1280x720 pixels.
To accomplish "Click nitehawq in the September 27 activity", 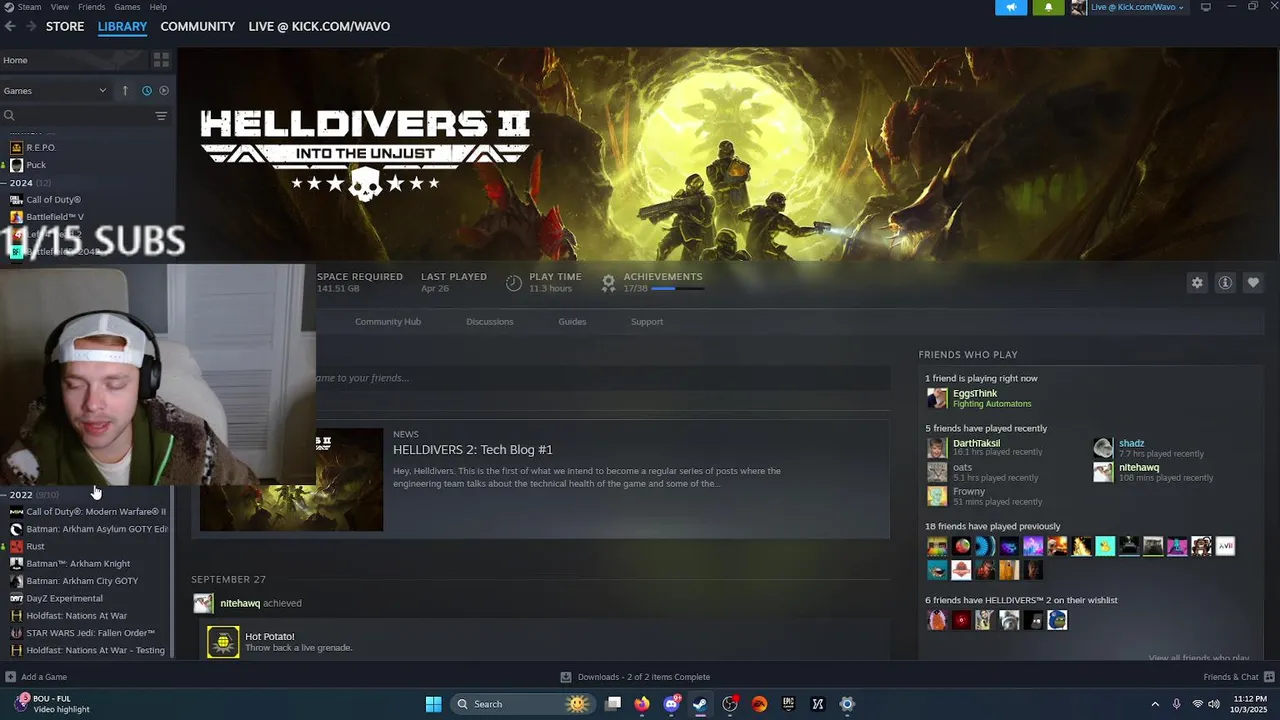I will tap(240, 604).
